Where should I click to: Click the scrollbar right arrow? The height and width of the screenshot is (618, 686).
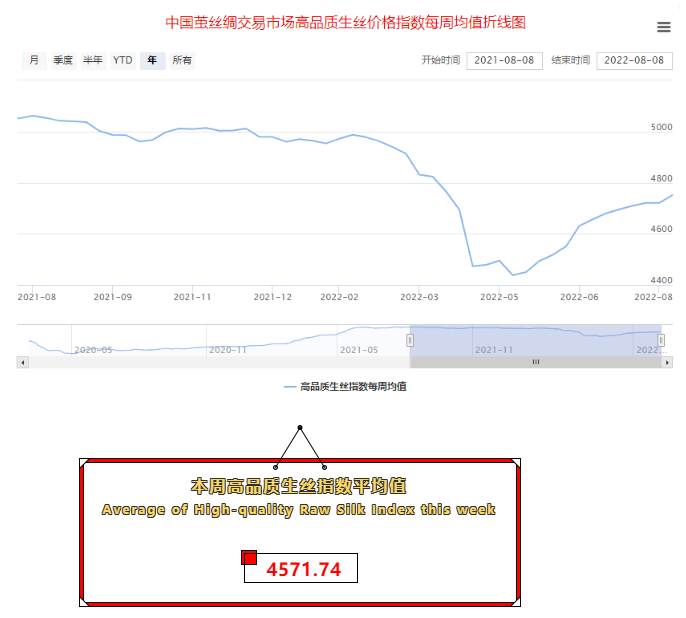668,362
